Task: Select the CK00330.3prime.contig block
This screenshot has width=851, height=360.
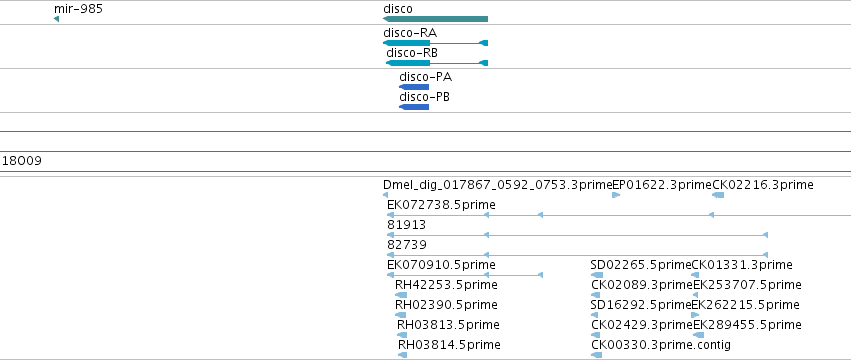Action: [596, 355]
